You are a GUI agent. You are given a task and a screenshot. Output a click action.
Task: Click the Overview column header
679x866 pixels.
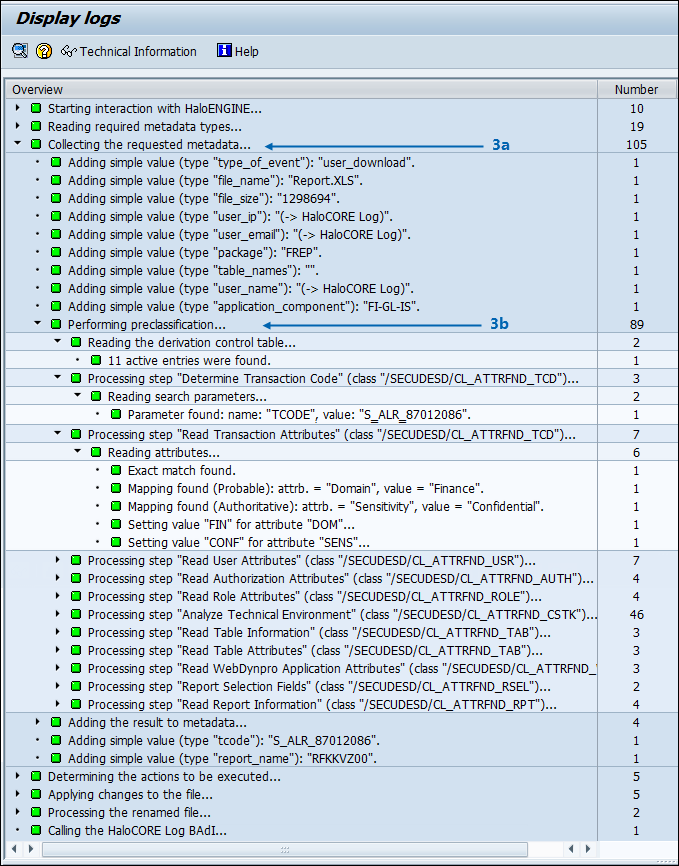(x=301, y=89)
